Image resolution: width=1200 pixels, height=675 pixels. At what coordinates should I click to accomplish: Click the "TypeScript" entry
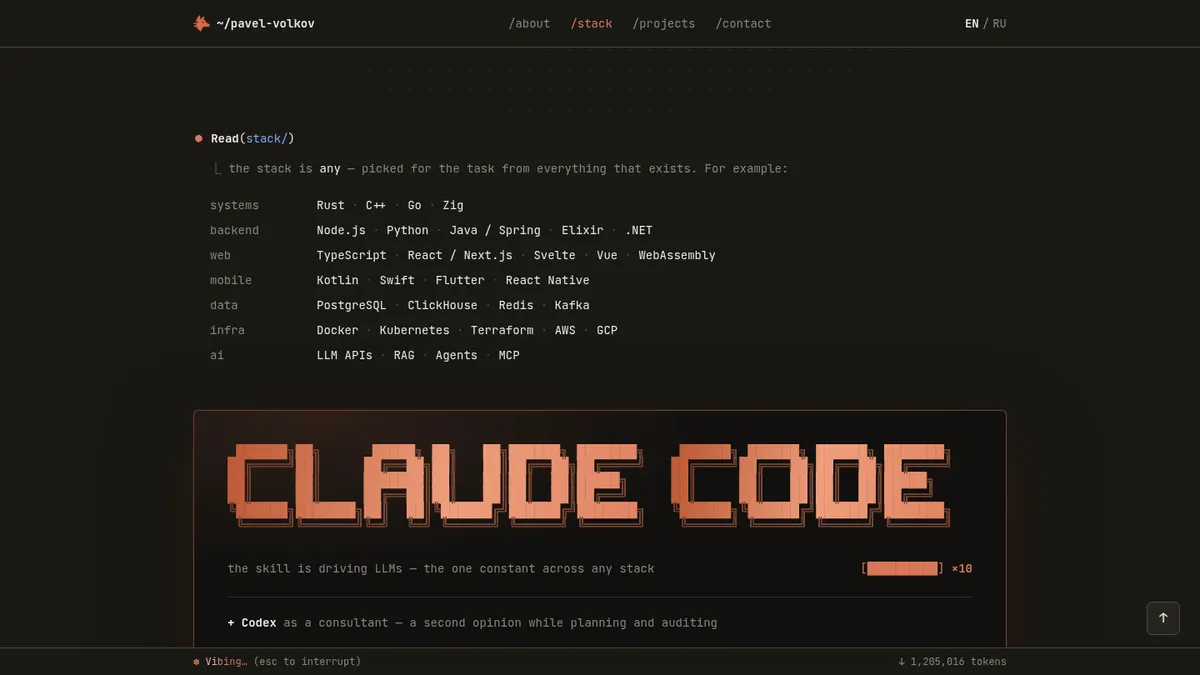pyautogui.click(x=352, y=255)
